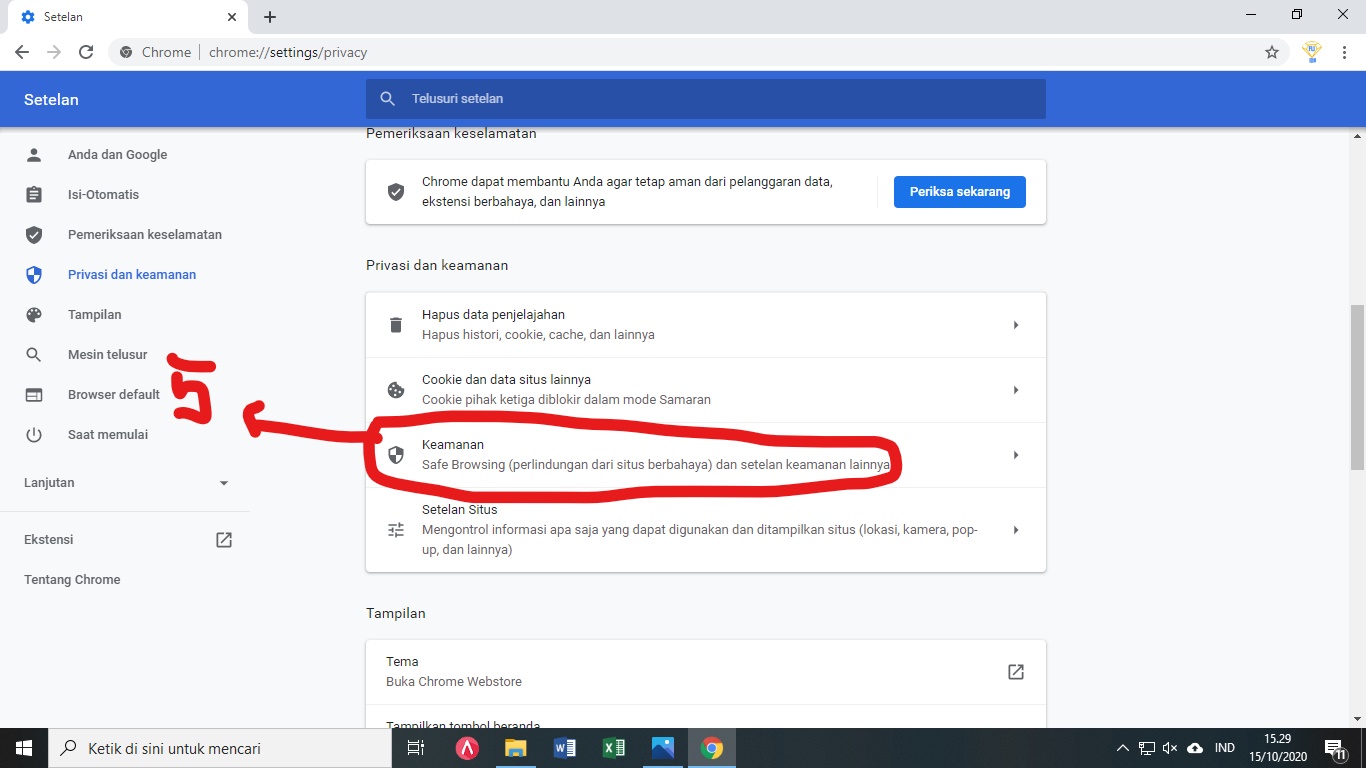Show hidden system tray icons

click(1122, 748)
